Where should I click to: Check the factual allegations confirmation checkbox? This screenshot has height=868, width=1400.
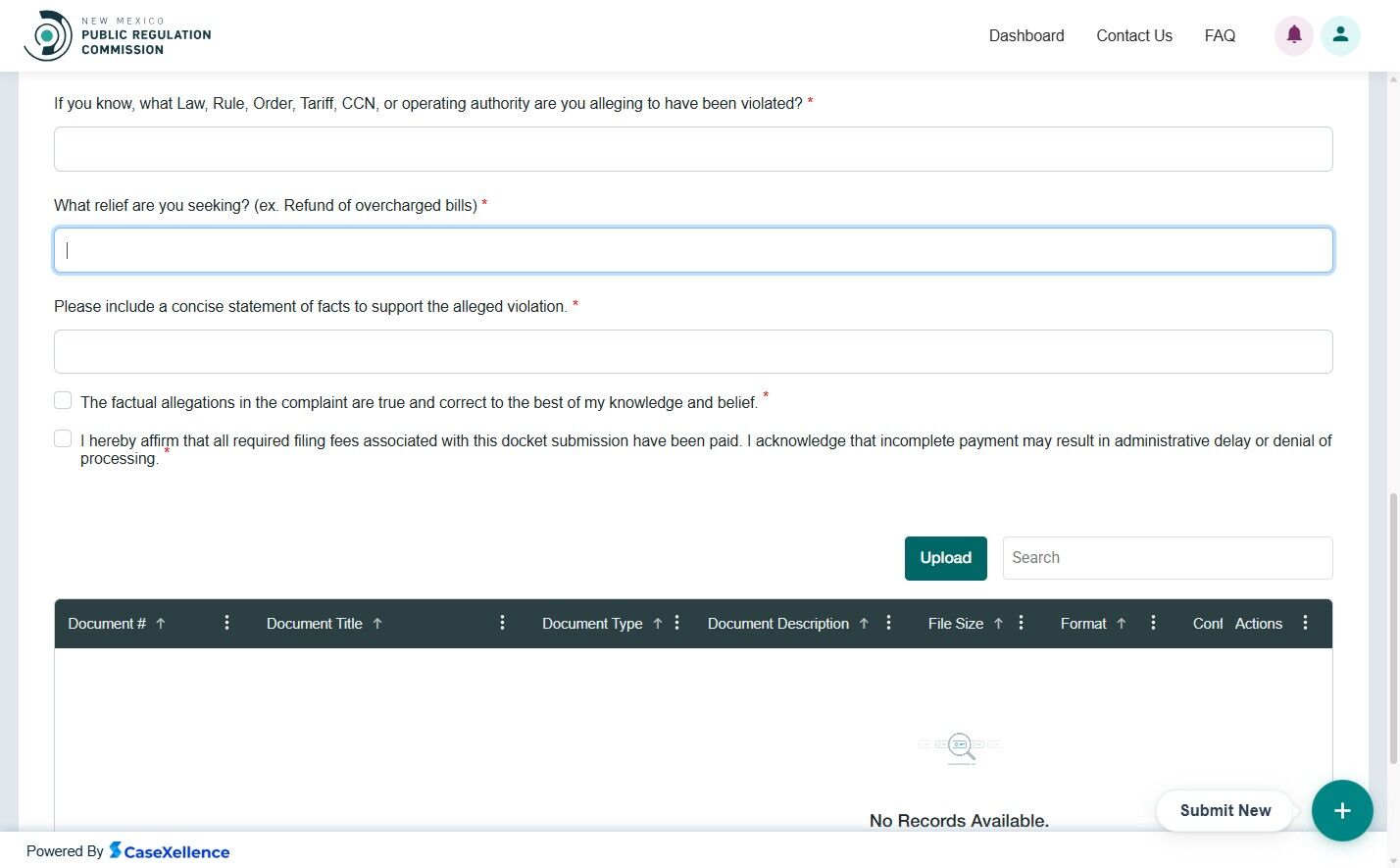pos(63,400)
